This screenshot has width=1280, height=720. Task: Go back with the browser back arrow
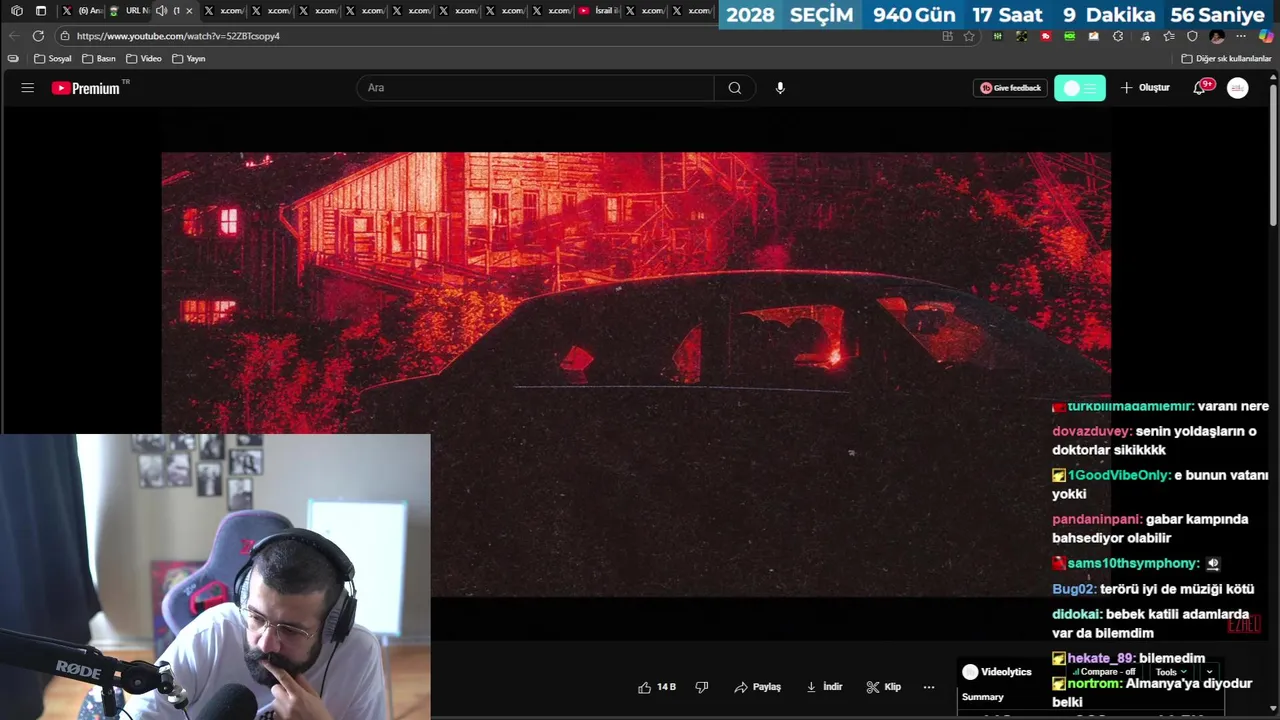tap(14, 36)
